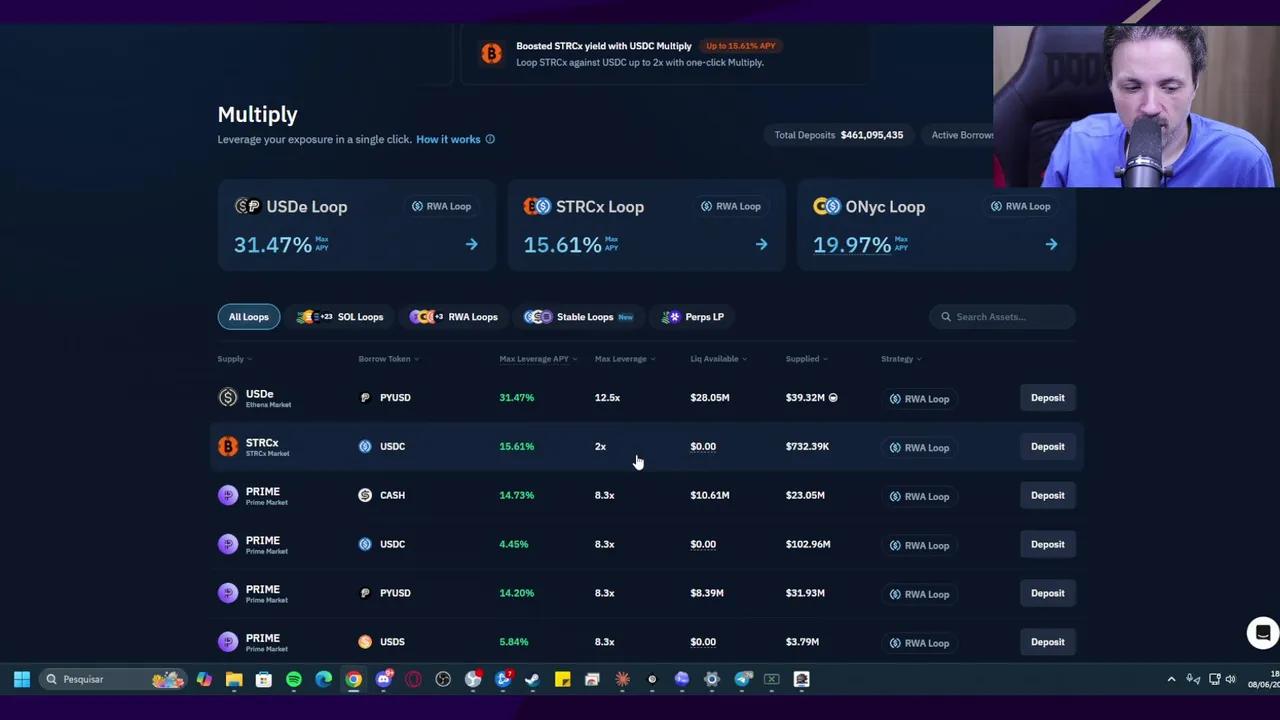Open Copilot from the taskbar
Screen dimensions: 1280x720
tap(204, 680)
